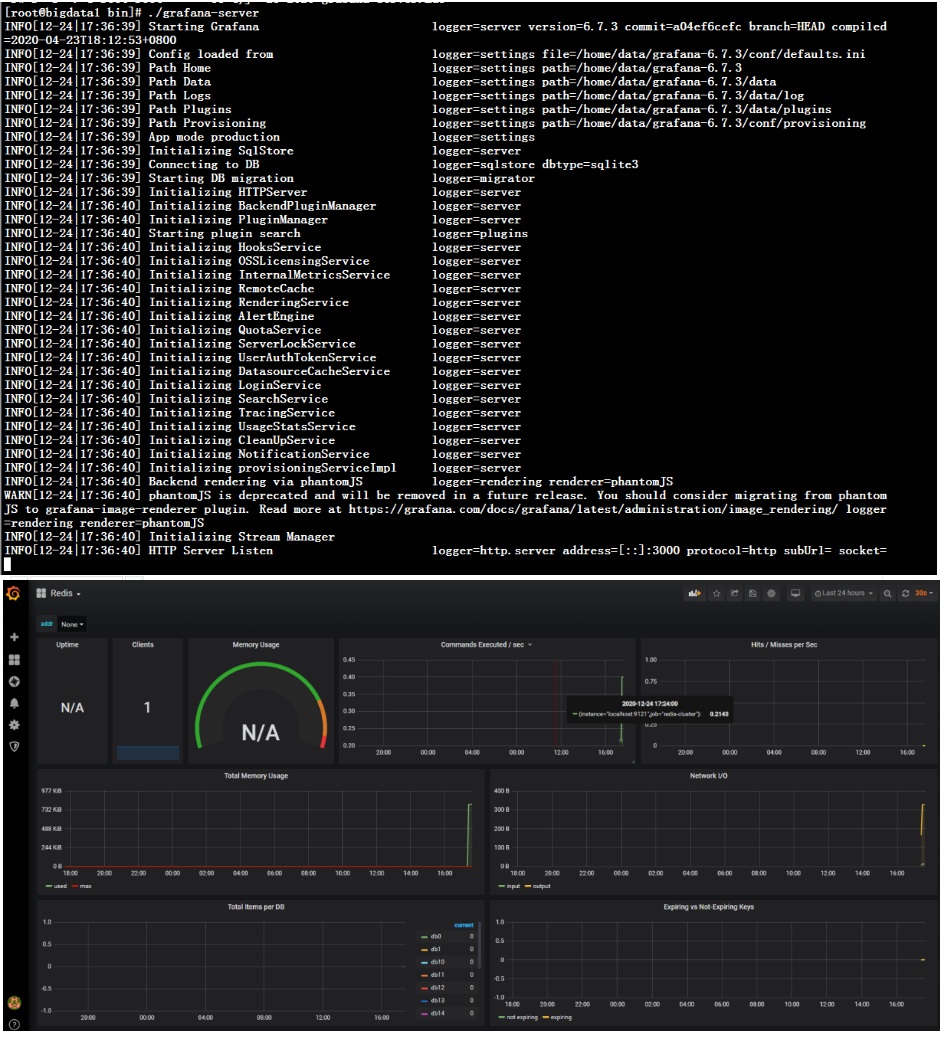This screenshot has height=1039, width=948.
Task: Open the Explore compass icon
Action: click(x=14, y=681)
